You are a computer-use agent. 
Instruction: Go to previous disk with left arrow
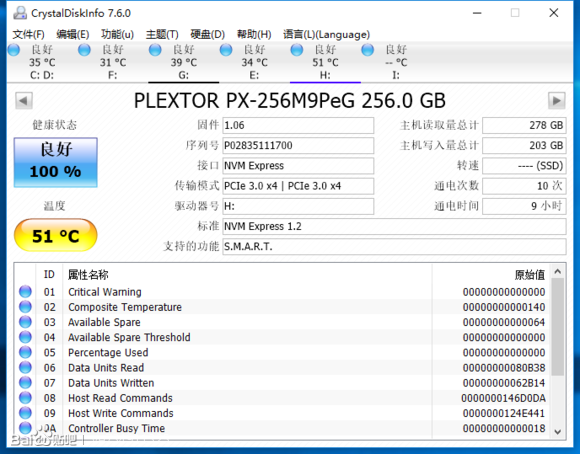click(x=24, y=101)
